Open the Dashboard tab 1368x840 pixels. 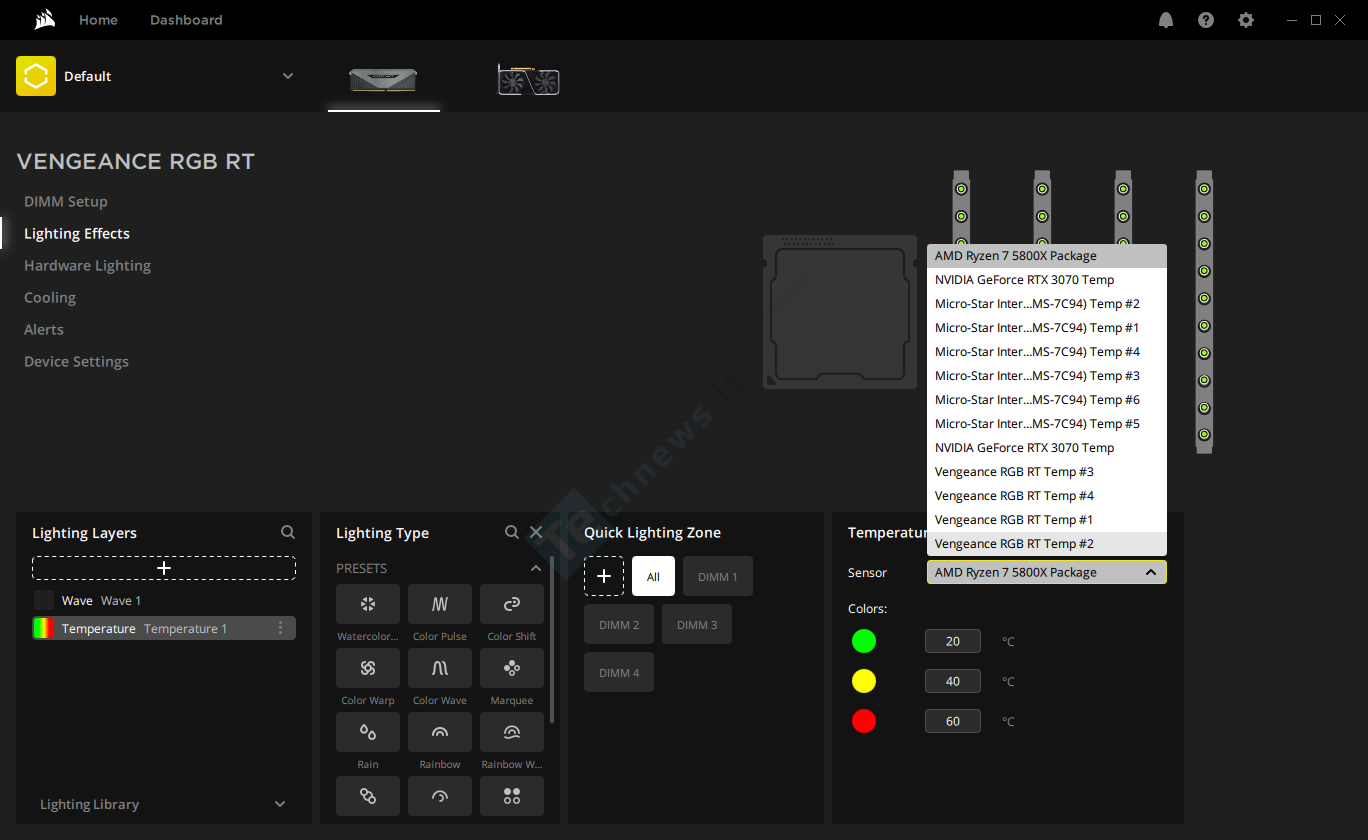(x=186, y=20)
